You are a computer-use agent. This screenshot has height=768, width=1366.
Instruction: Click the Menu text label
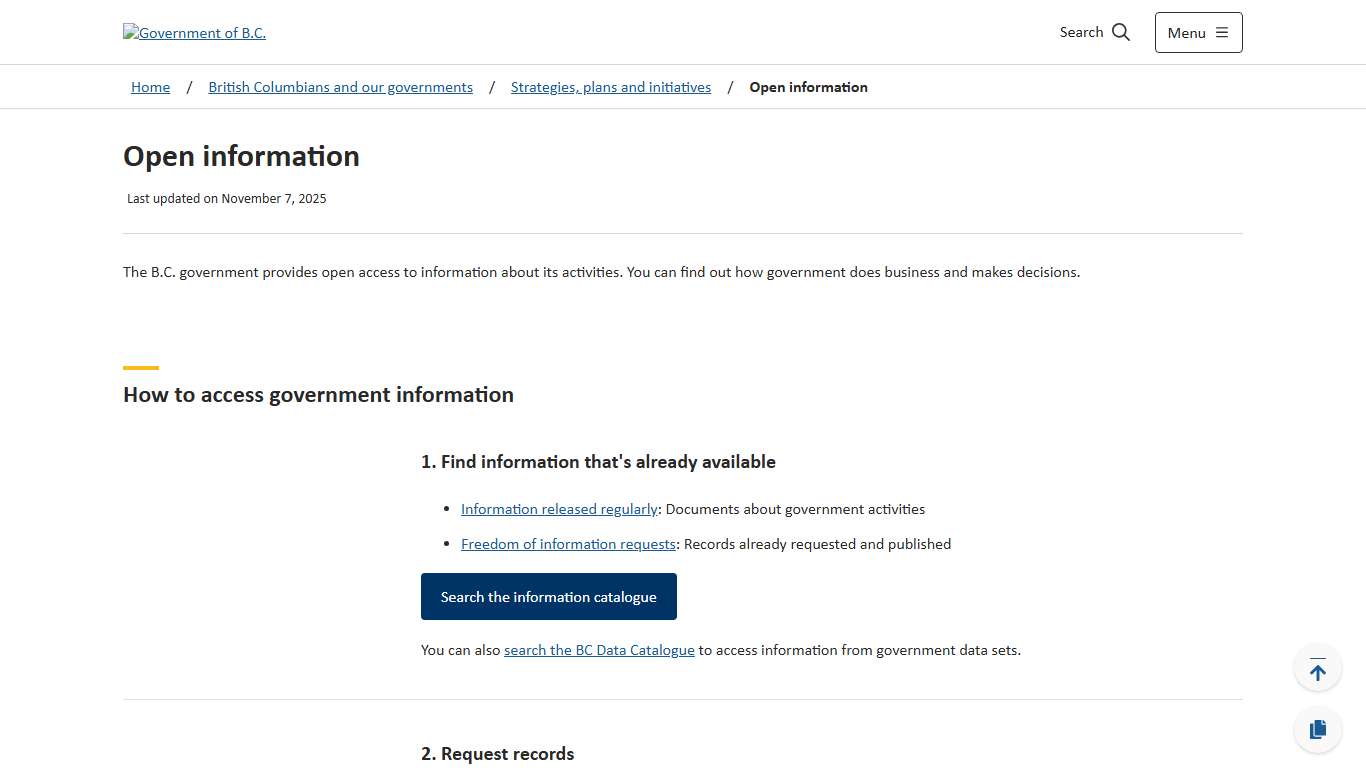[1186, 32]
